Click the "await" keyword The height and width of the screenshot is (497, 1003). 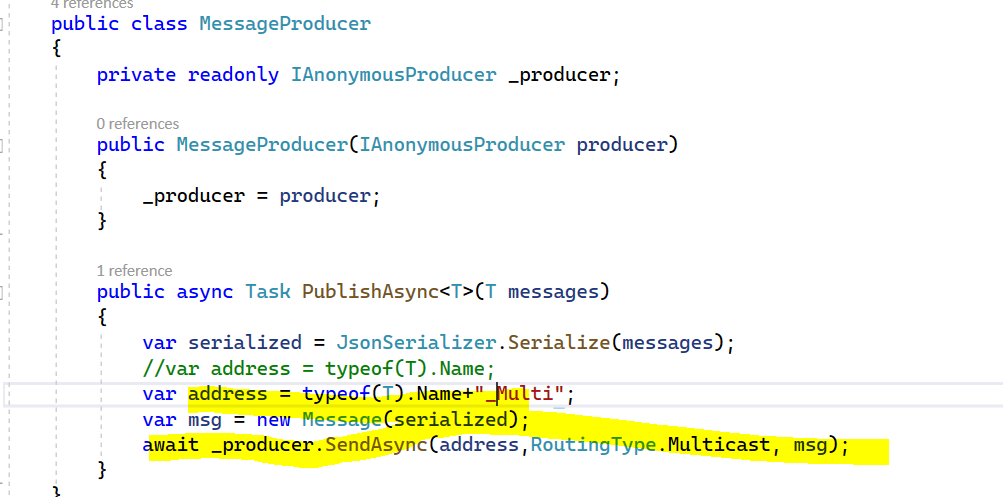171,445
